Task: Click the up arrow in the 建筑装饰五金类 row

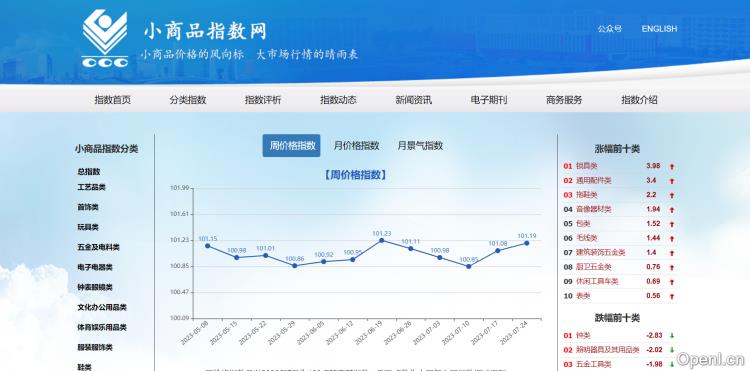Action: point(672,253)
